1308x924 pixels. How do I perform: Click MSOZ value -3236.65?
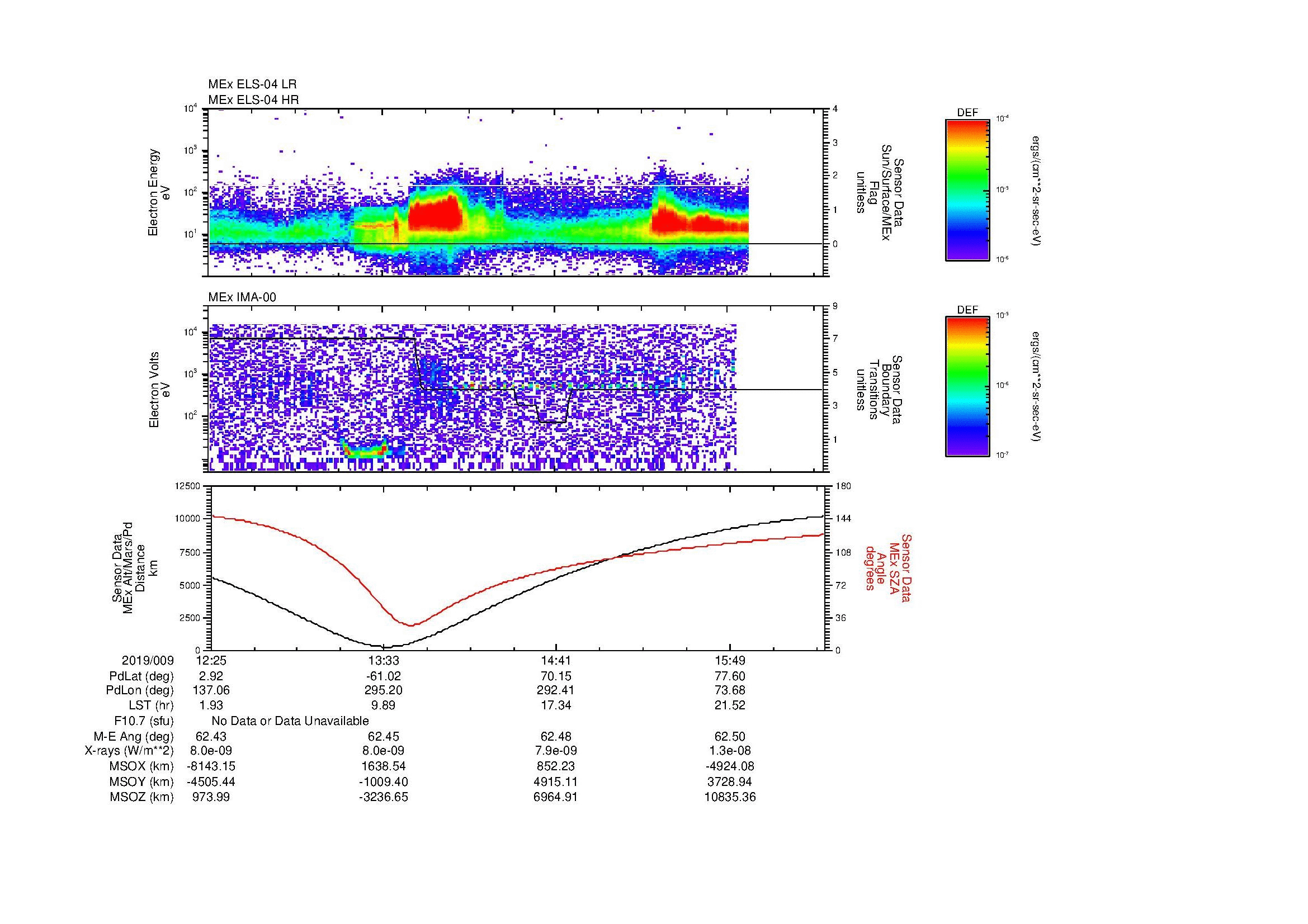tap(384, 797)
